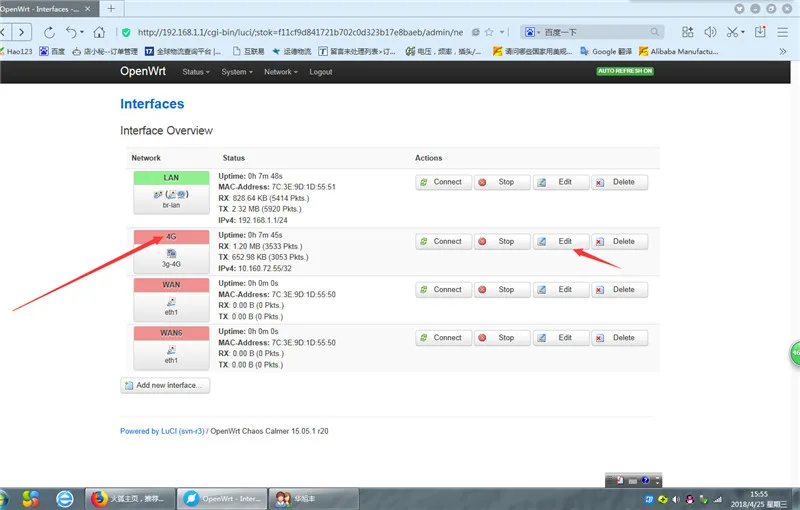This screenshot has height=510, width=800.
Task: Click the OpenWrt brand title
Action: 143,71
